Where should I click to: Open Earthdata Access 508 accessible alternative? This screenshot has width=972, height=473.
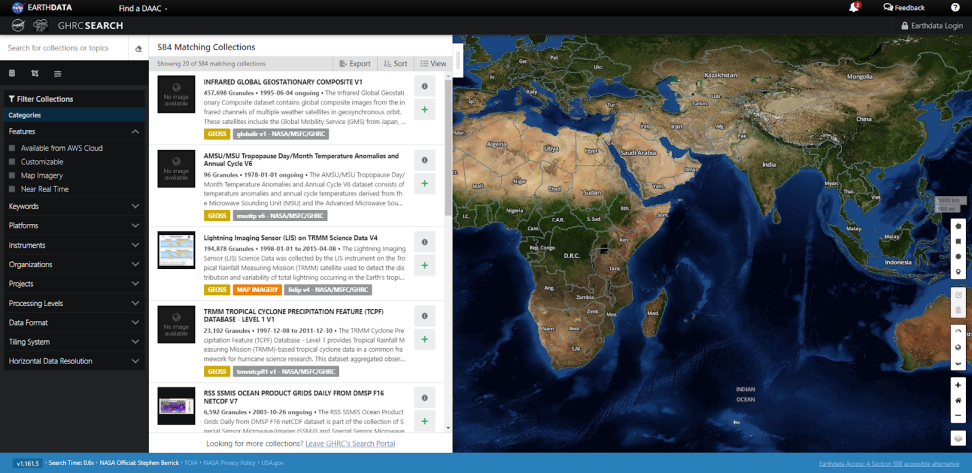(x=889, y=463)
